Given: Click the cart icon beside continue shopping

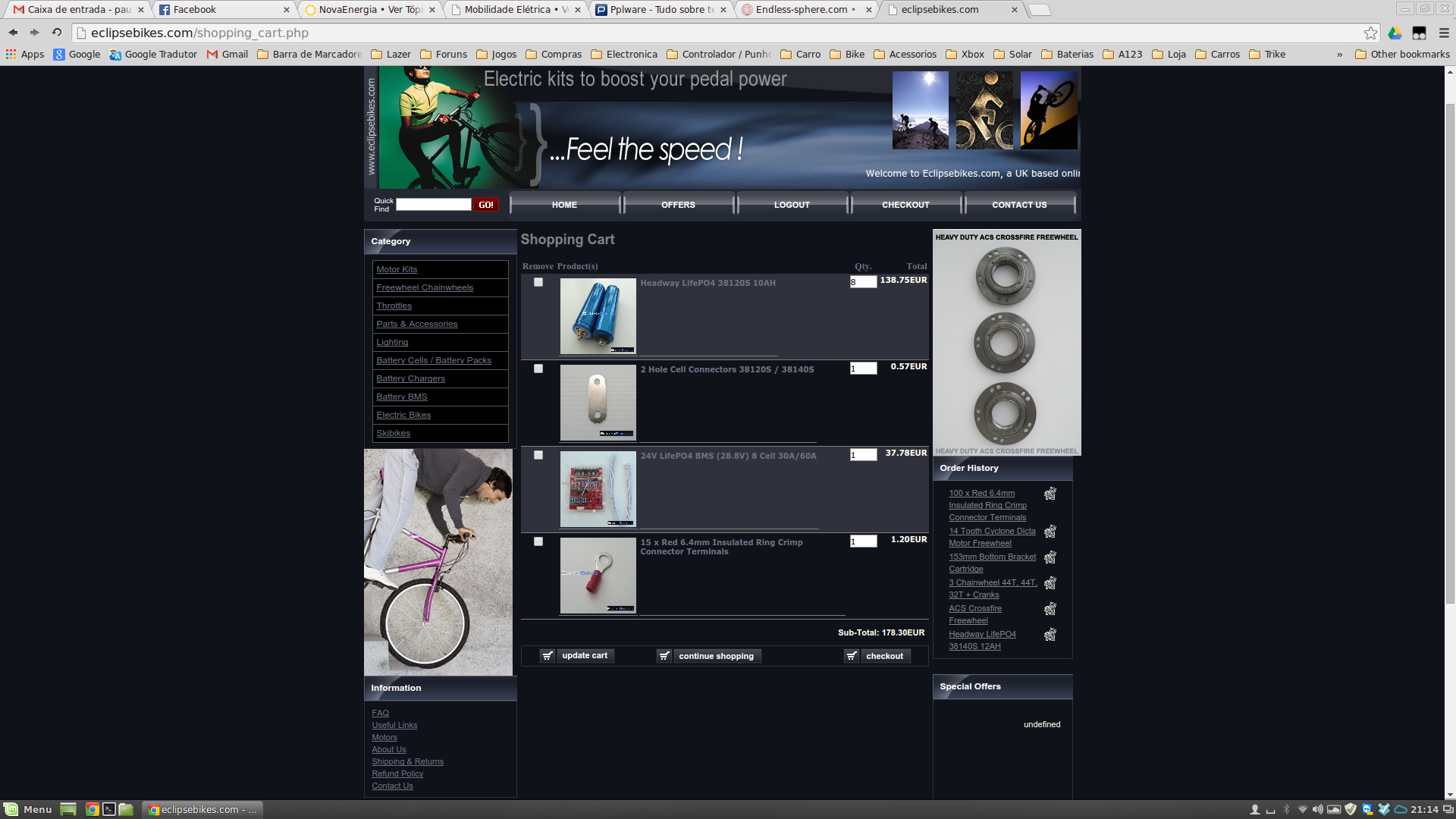Looking at the screenshot, I should pyautogui.click(x=664, y=656).
